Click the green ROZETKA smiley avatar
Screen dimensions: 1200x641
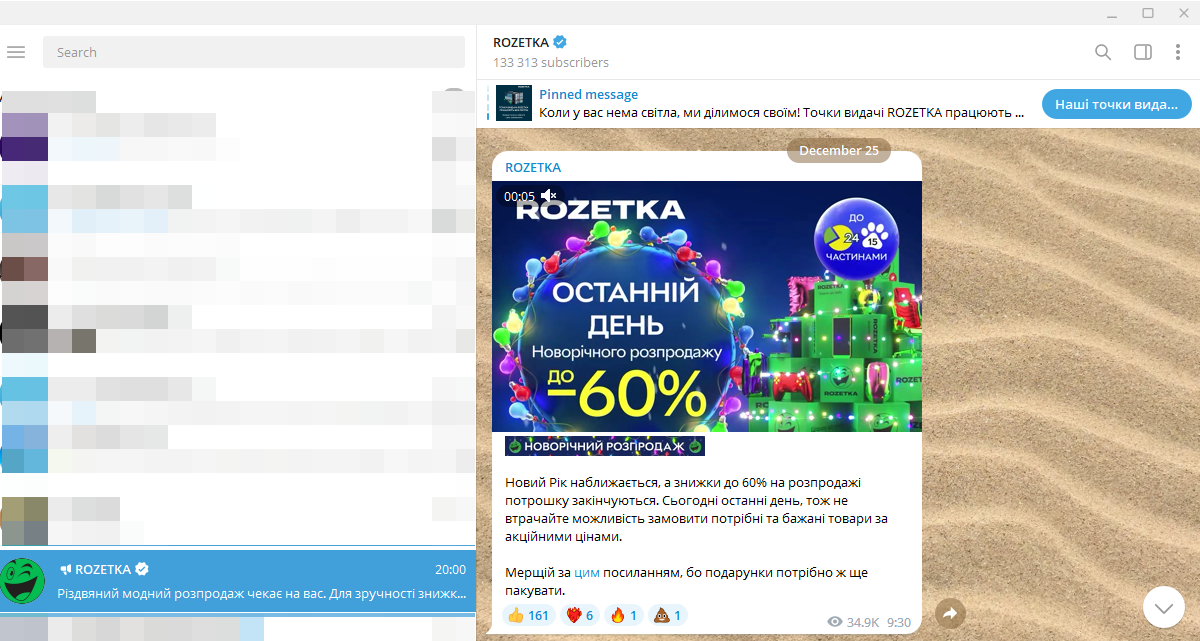(23, 581)
